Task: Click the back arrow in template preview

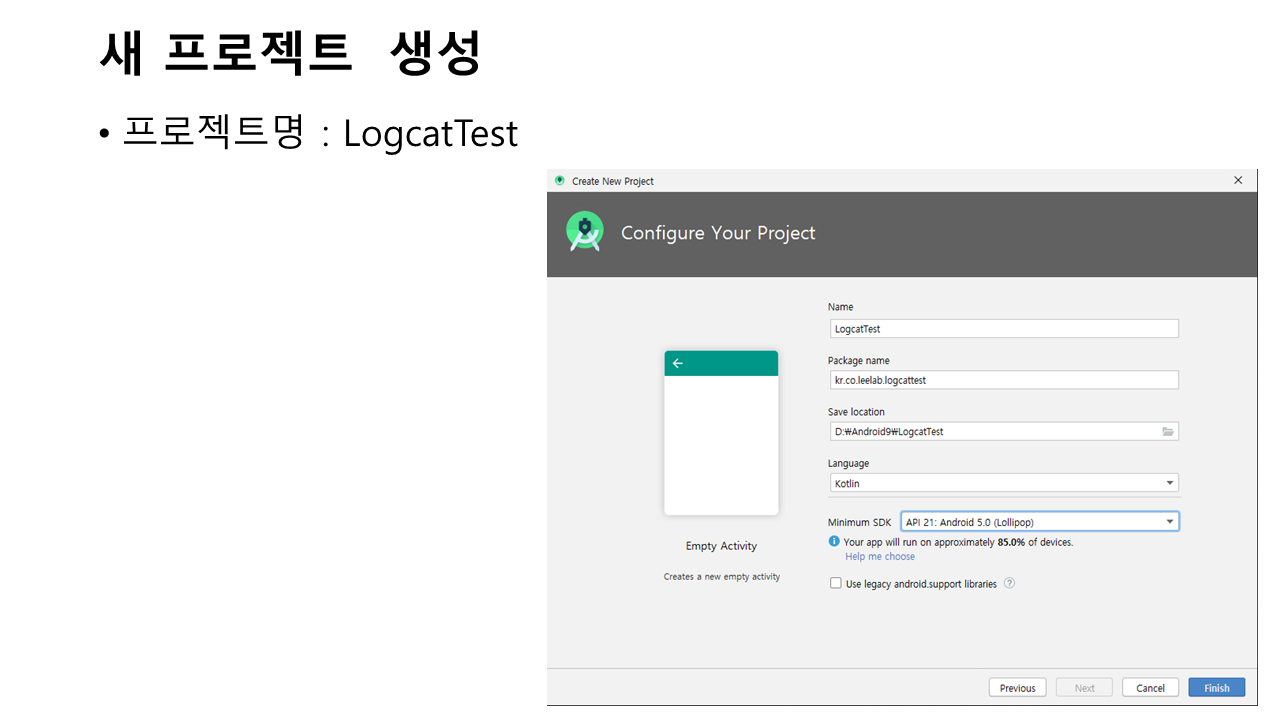Action: tap(678, 363)
